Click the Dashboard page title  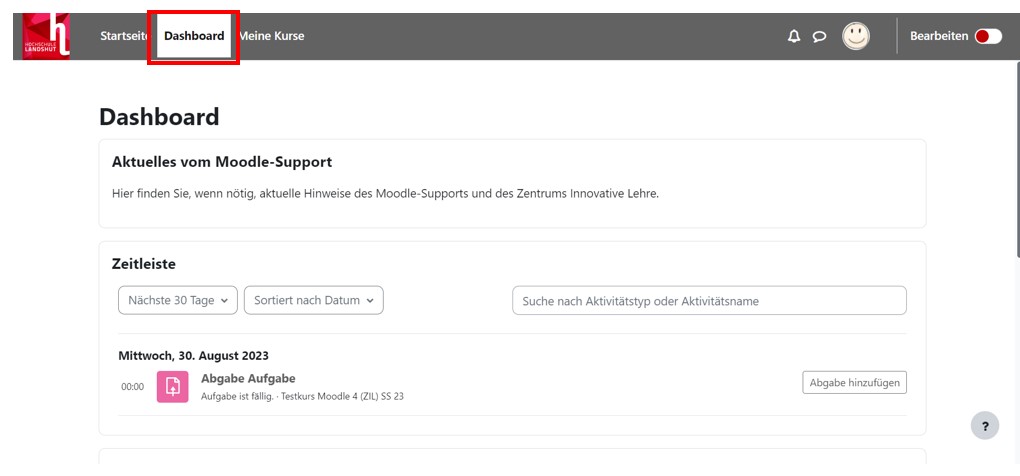point(159,117)
